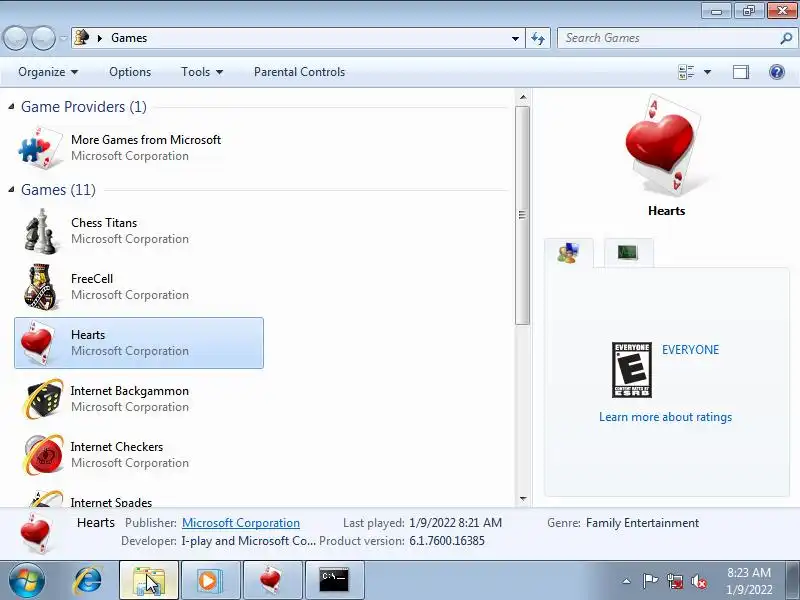The image size is (800, 600).
Task: Click the refresh button beside address bar
Action: coord(538,38)
